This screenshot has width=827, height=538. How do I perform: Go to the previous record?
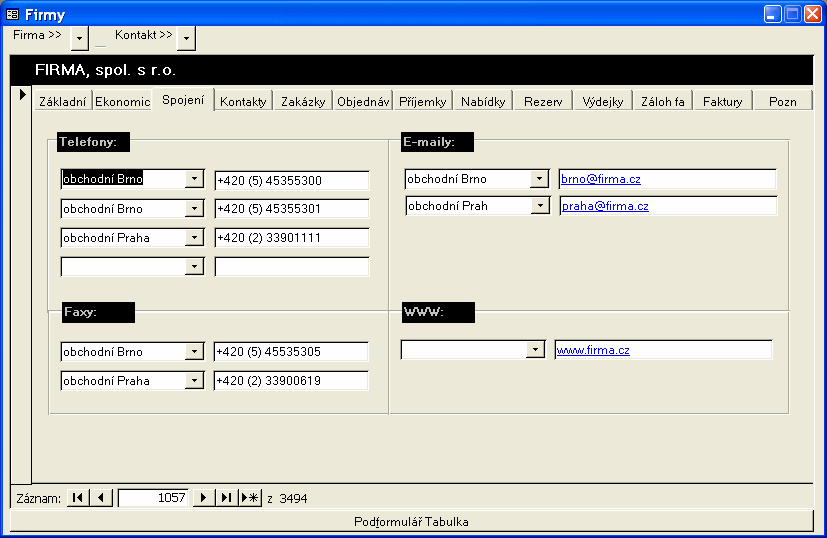(x=102, y=498)
